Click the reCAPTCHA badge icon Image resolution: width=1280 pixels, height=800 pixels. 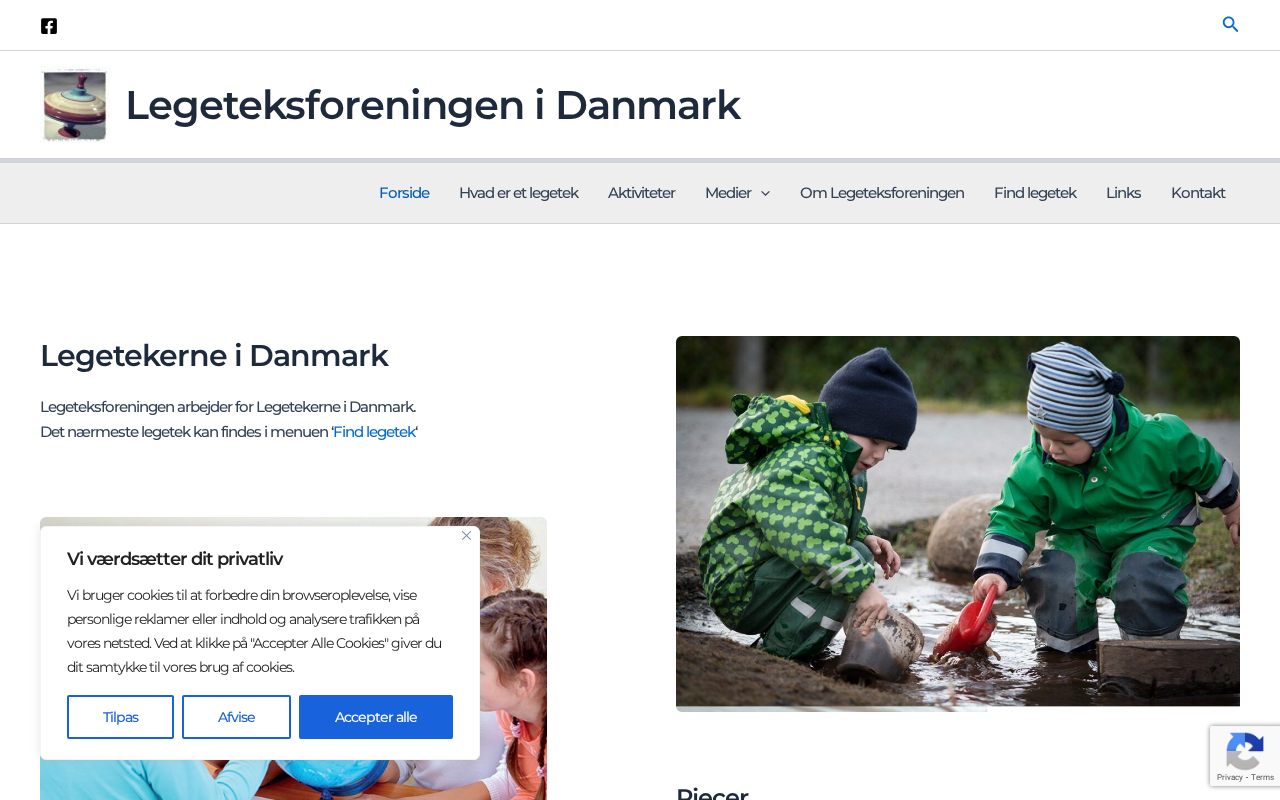[1244, 751]
